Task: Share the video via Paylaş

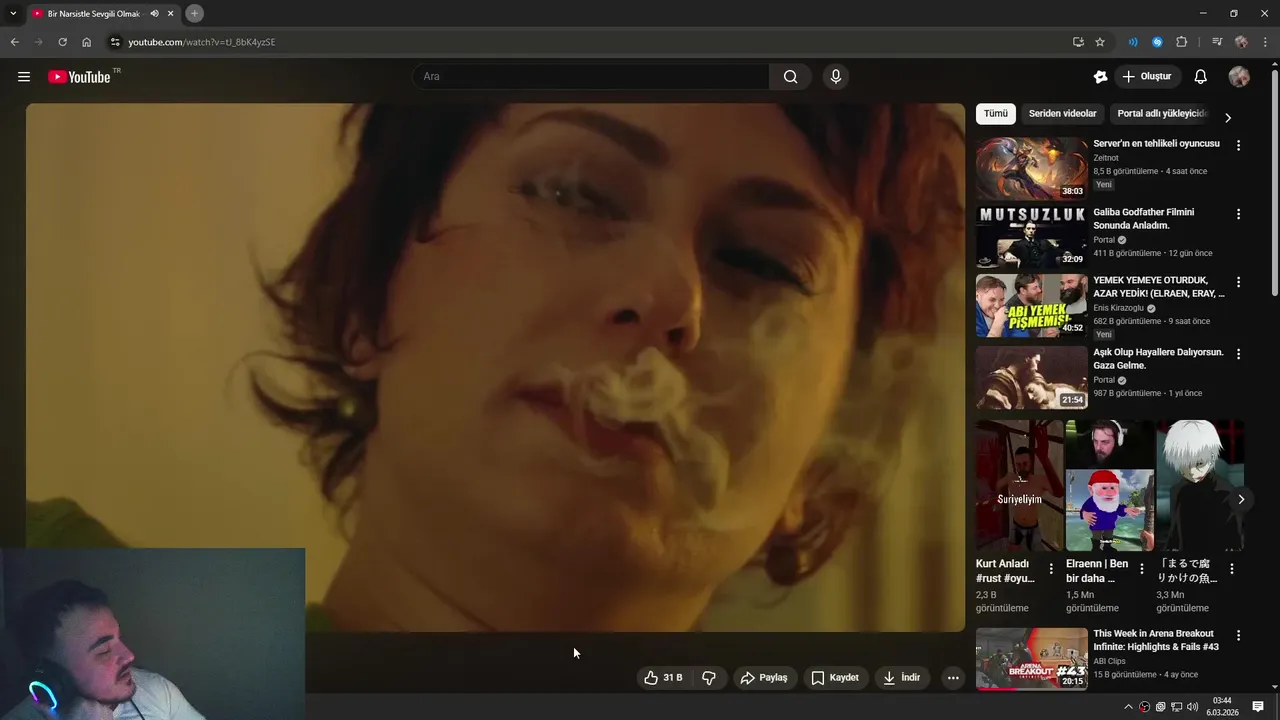Action: click(764, 678)
